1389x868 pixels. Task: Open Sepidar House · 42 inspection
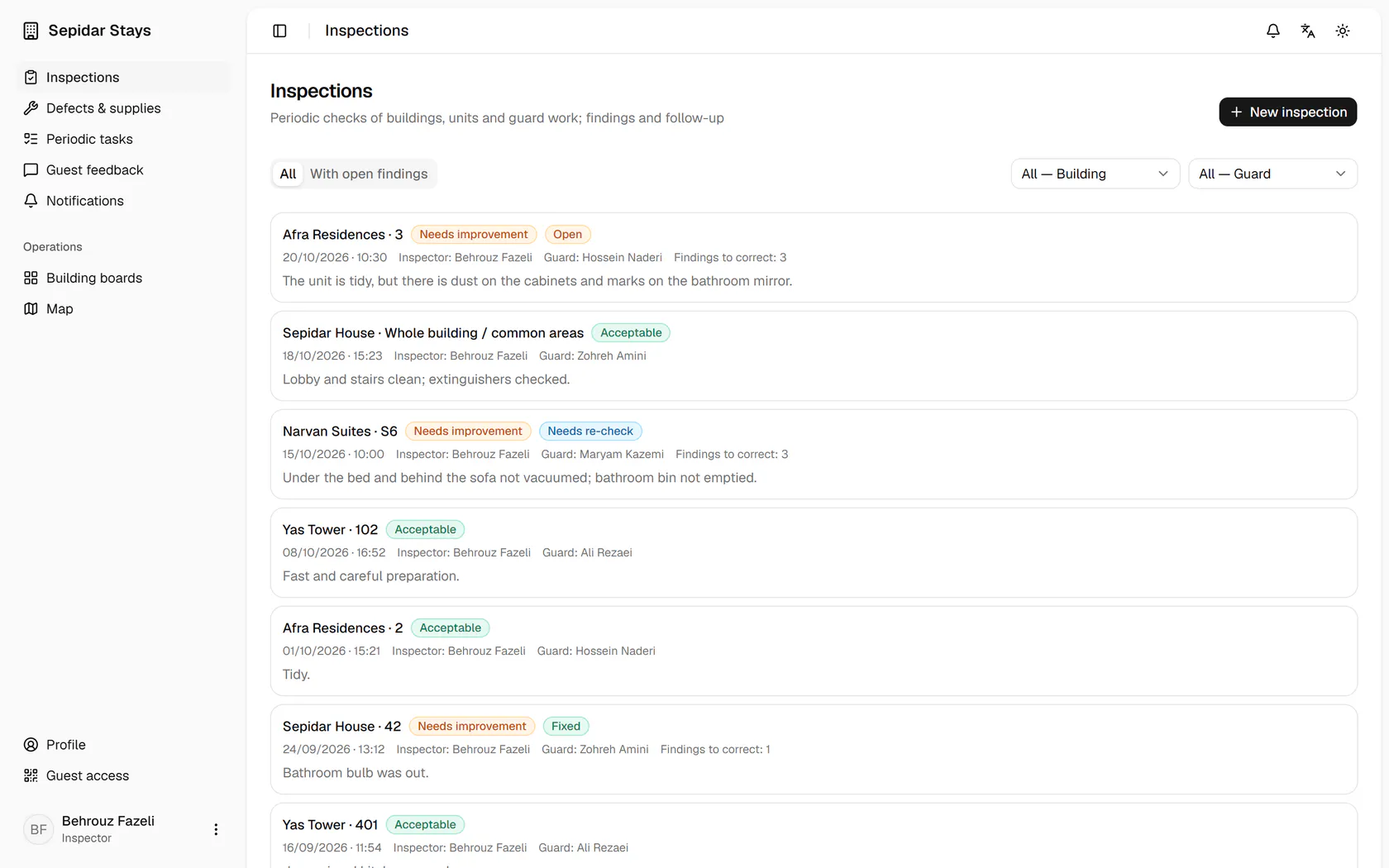[814, 749]
